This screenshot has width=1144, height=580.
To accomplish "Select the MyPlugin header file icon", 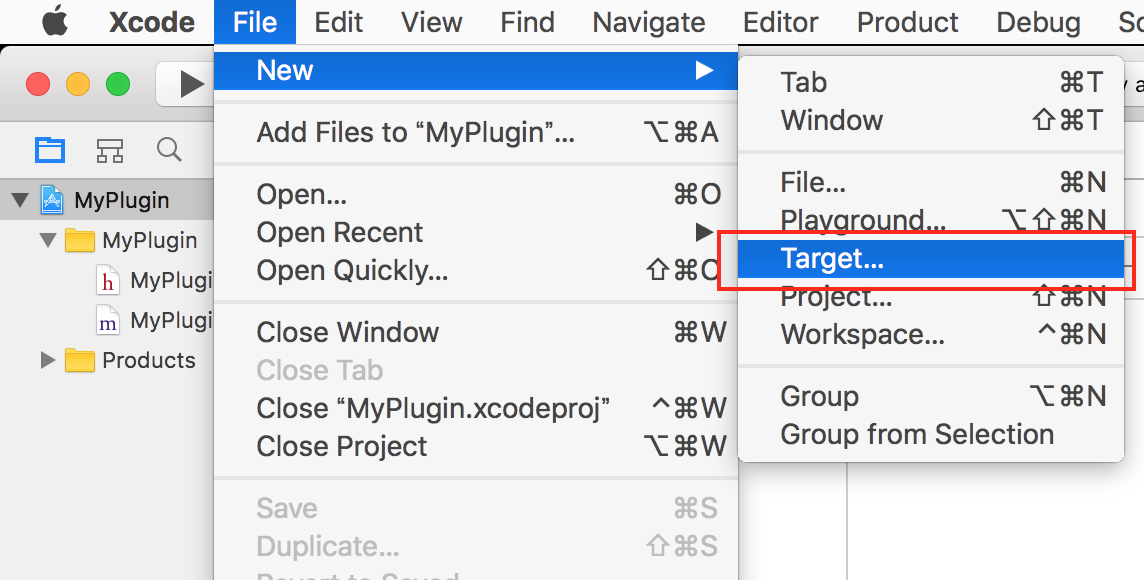I will coord(108,281).
